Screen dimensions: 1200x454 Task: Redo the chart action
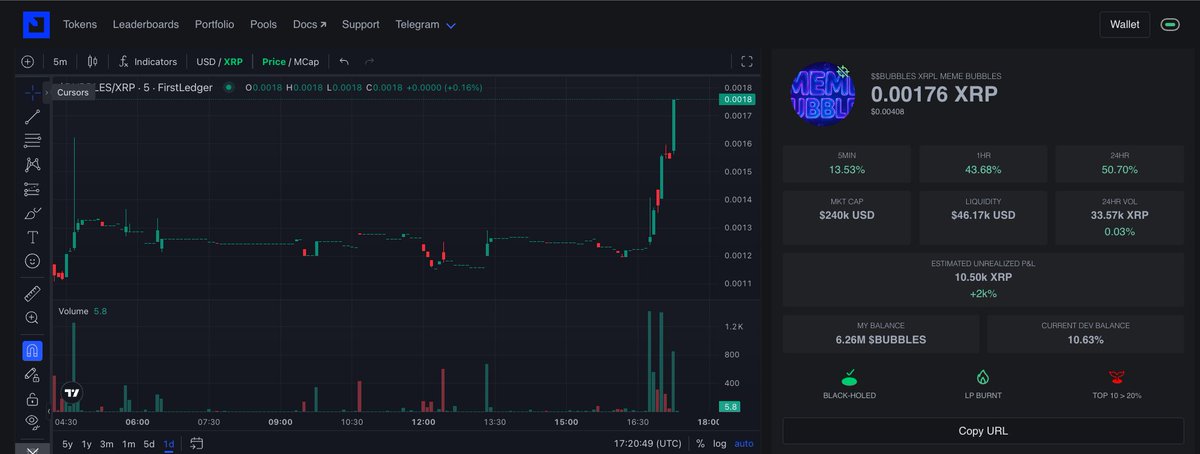tap(369, 62)
